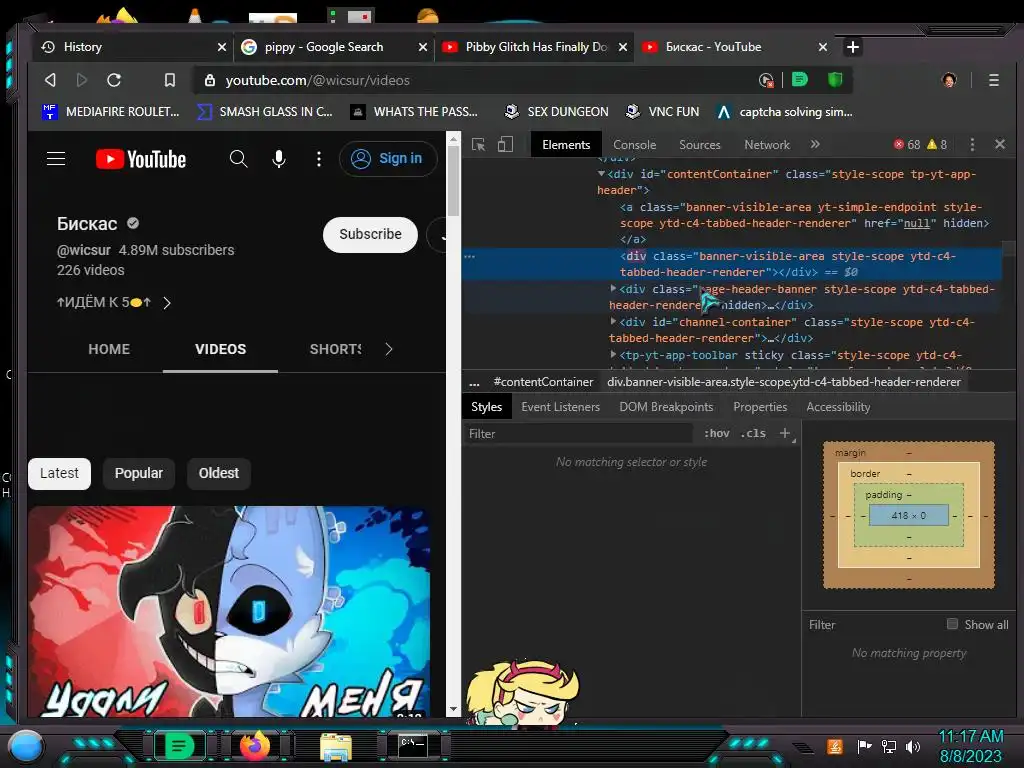Expand the tp-yt-app-toolbar node
Image resolution: width=1024 pixels, height=768 pixels.
tap(613, 354)
